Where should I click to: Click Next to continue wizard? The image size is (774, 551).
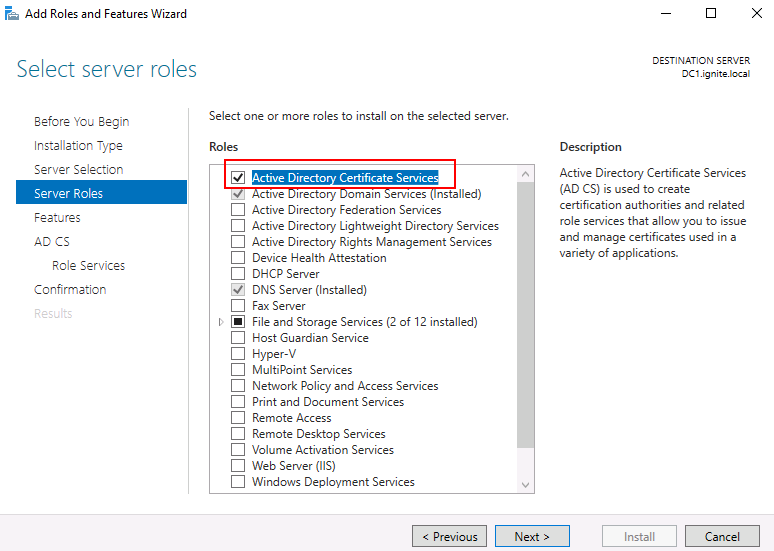[532, 536]
